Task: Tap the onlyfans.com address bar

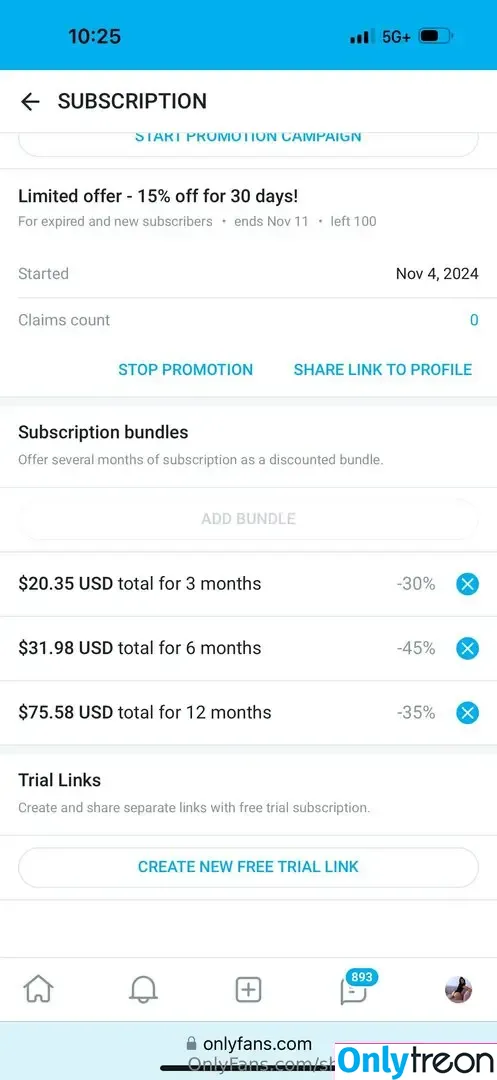Action: click(248, 1045)
